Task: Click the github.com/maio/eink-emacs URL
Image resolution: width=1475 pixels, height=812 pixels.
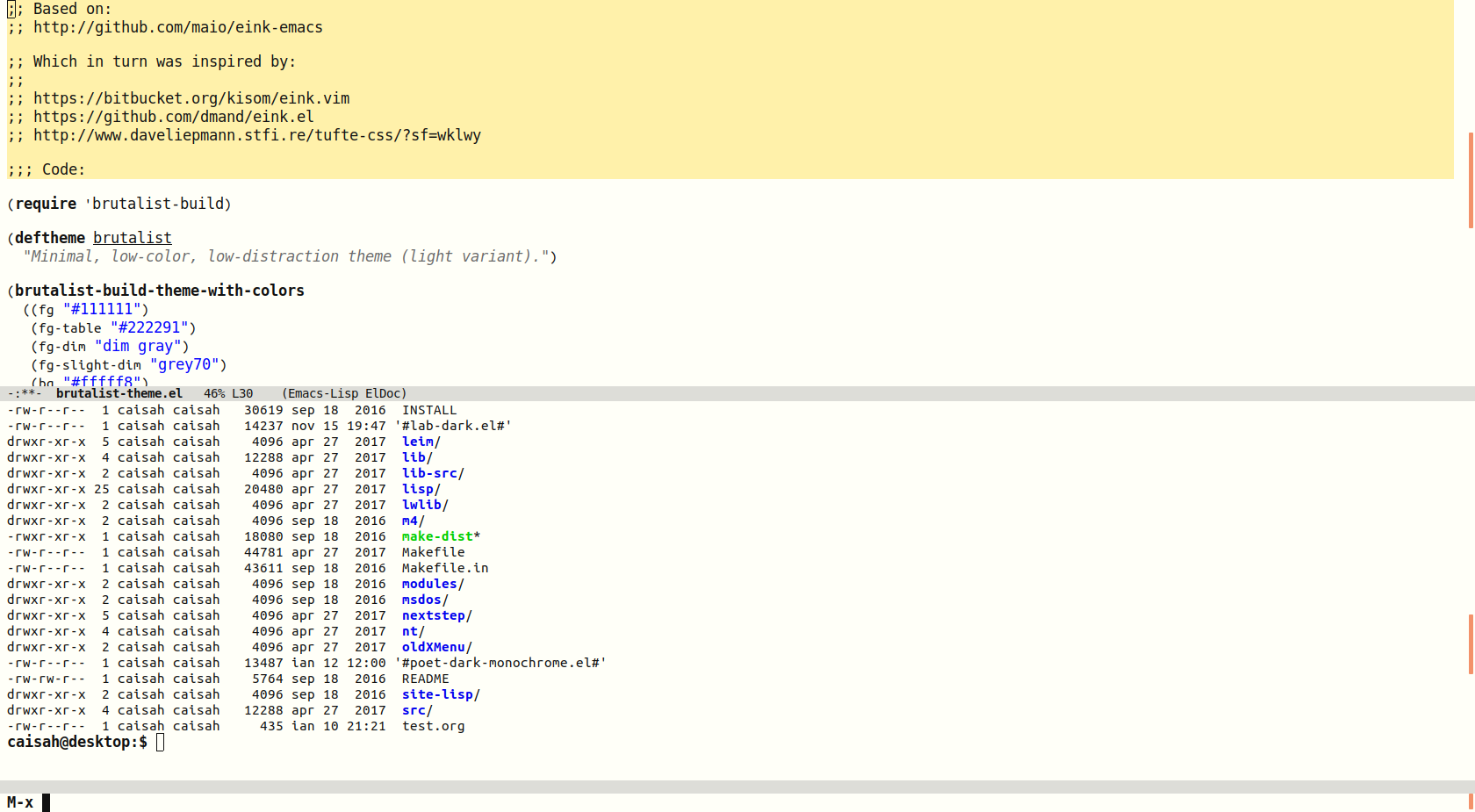Action: (177, 27)
